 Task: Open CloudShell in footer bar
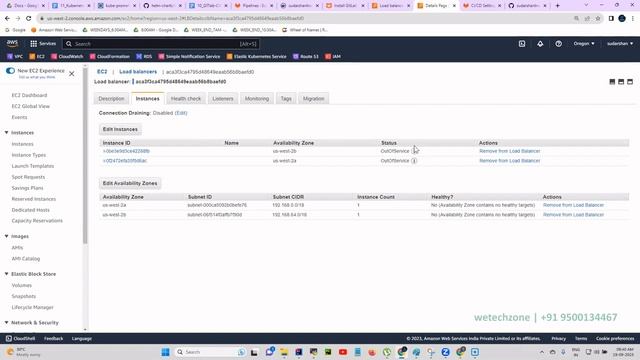20,338
